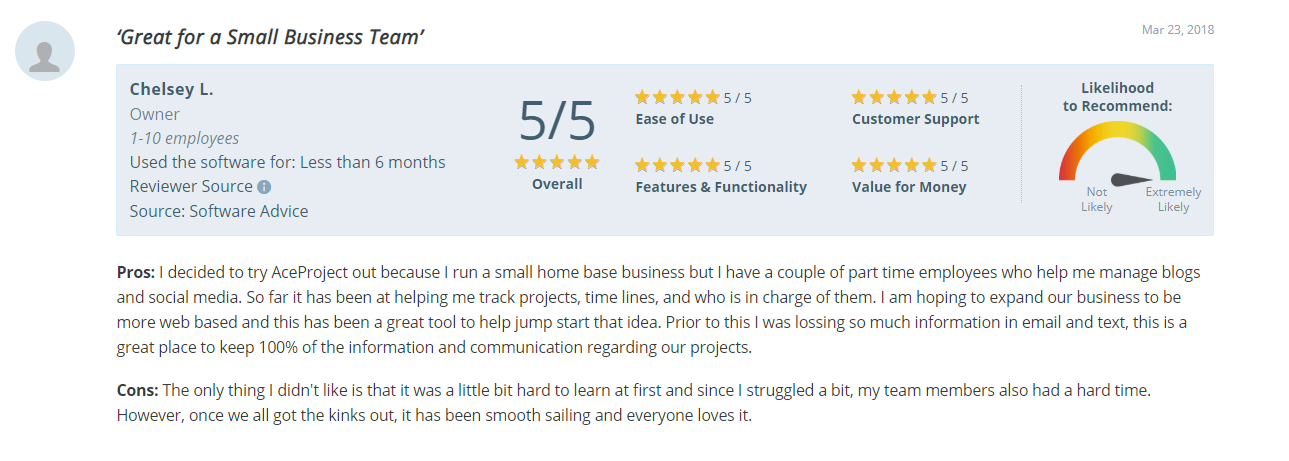Click the Features & Functionality stars

tap(677, 166)
